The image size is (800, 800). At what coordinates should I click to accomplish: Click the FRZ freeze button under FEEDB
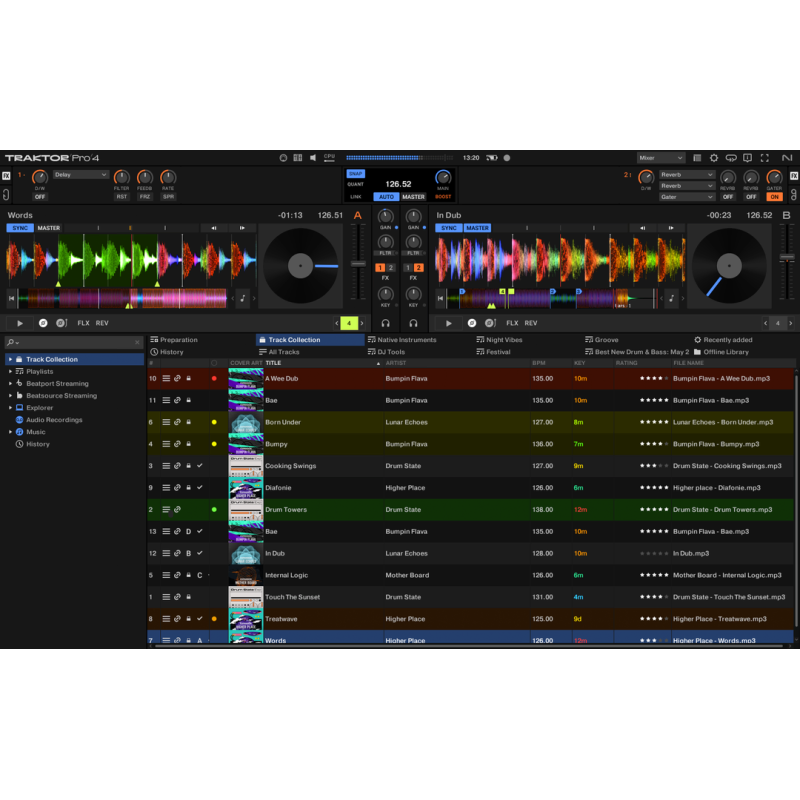[145, 197]
